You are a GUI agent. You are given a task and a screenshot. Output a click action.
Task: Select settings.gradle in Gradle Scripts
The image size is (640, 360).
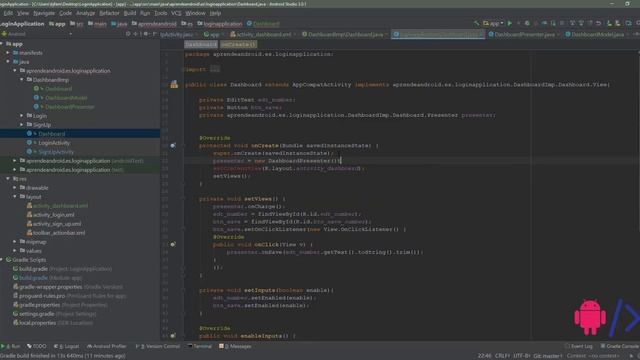[x=37, y=314]
